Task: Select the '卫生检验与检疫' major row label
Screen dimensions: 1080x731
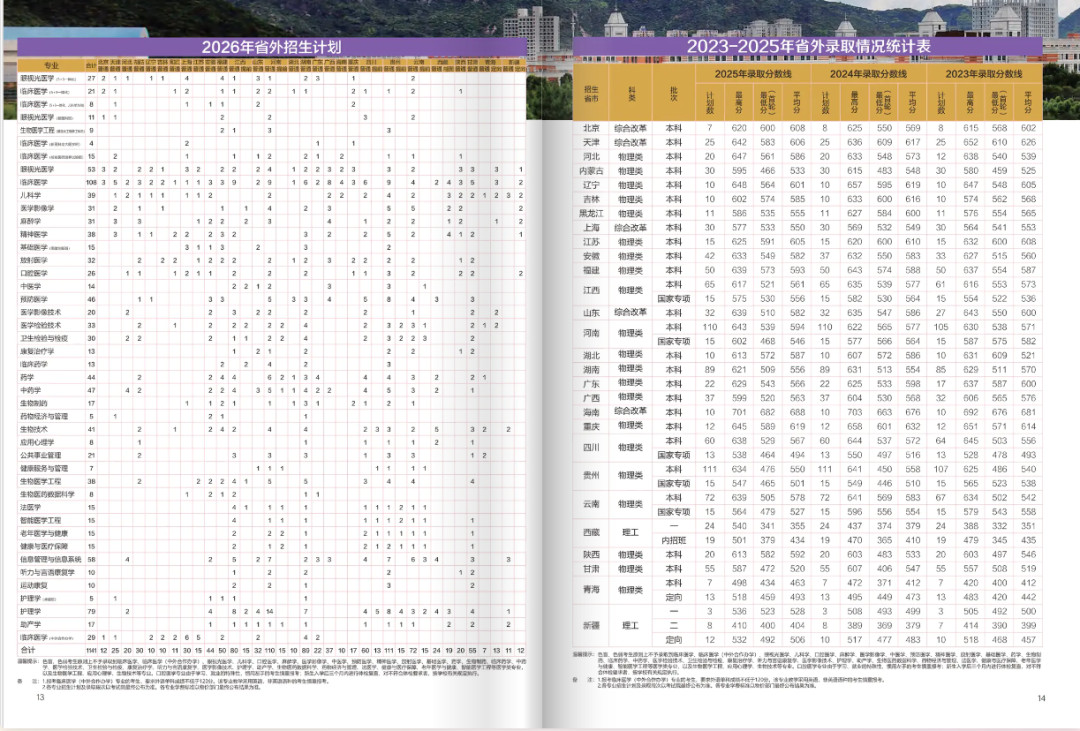Action: tap(44, 338)
